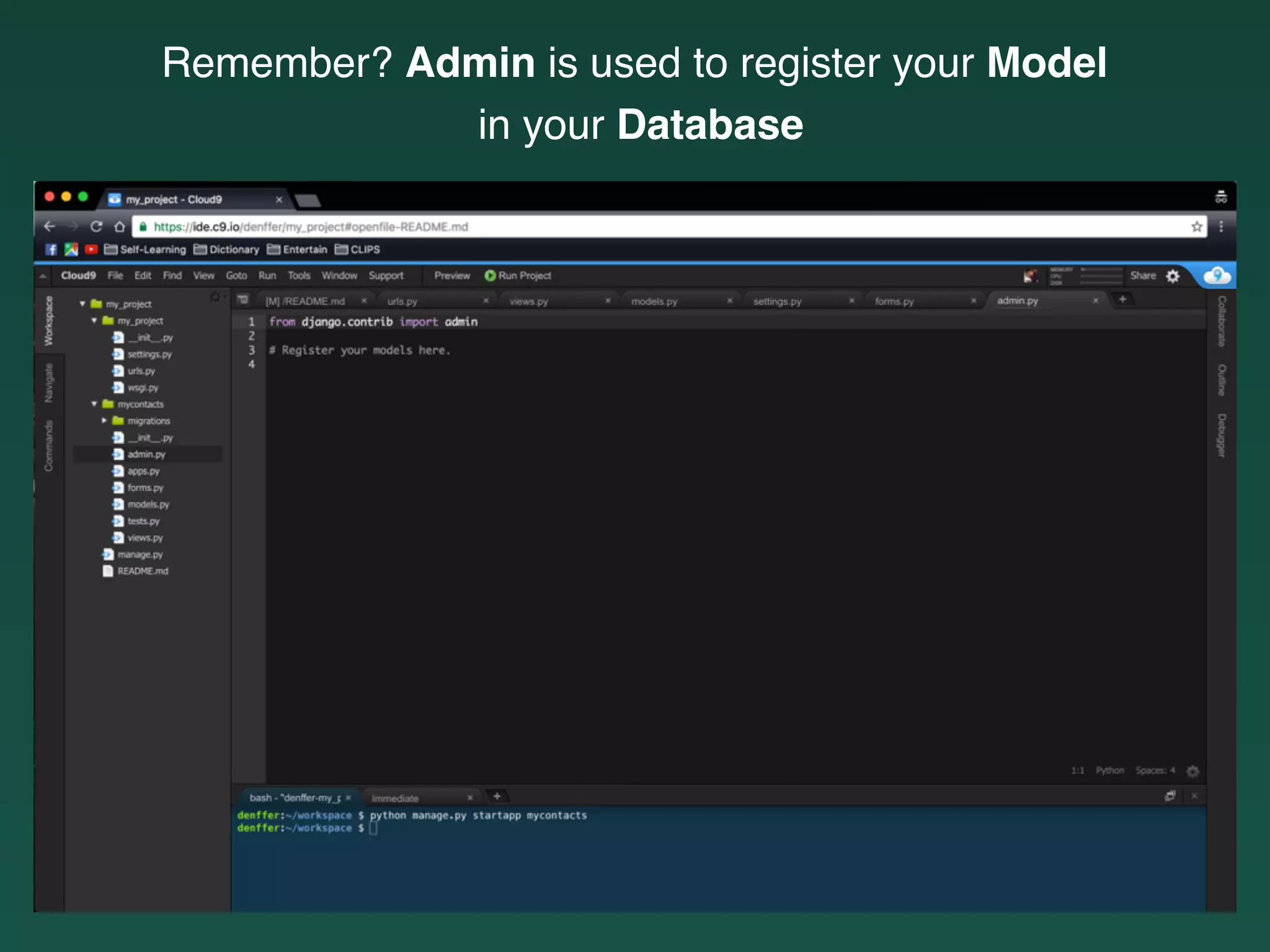Screen dimensions: 1270x952
Task: Open the Facebook bookmark icon
Action: [51, 250]
